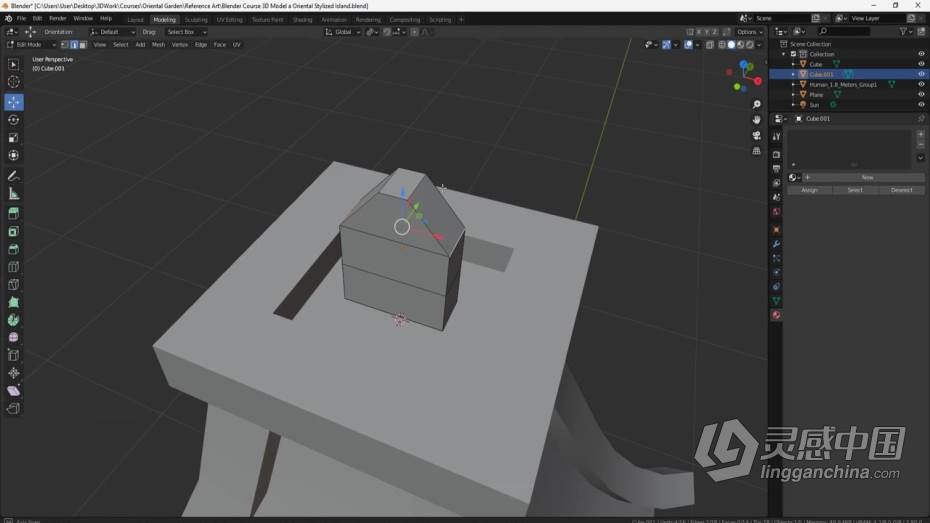Switch to the Sculpting workspace tab
Image resolution: width=930 pixels, height=523 pixels.
coord(196,20)
